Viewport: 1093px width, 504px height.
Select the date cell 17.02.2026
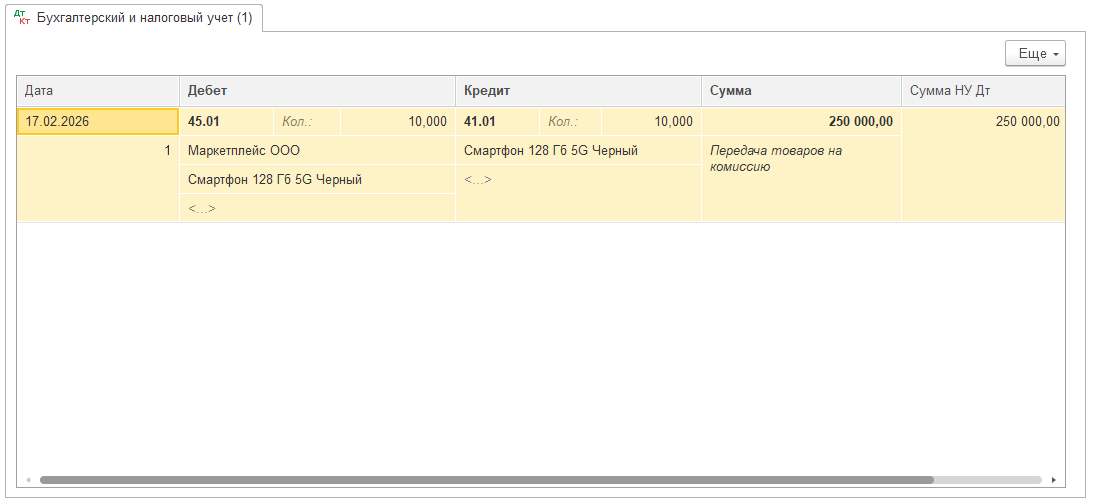point(98,121)
